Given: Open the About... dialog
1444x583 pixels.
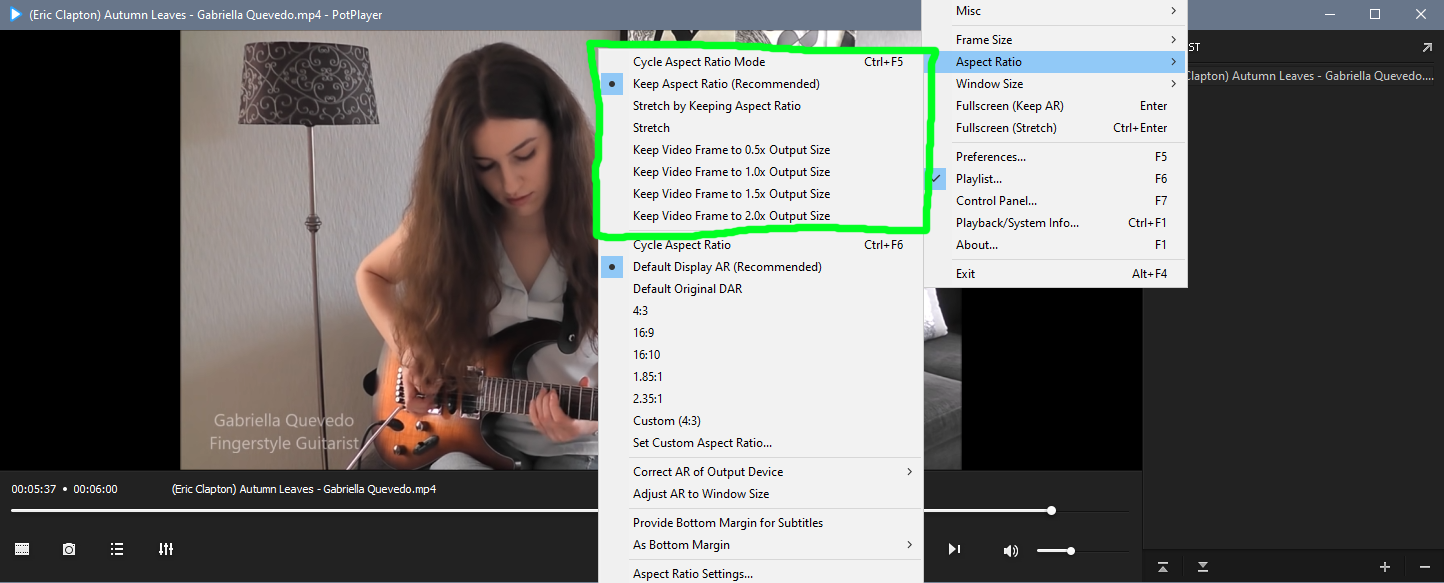Looking at the screenshot, I should point(1054,245).
